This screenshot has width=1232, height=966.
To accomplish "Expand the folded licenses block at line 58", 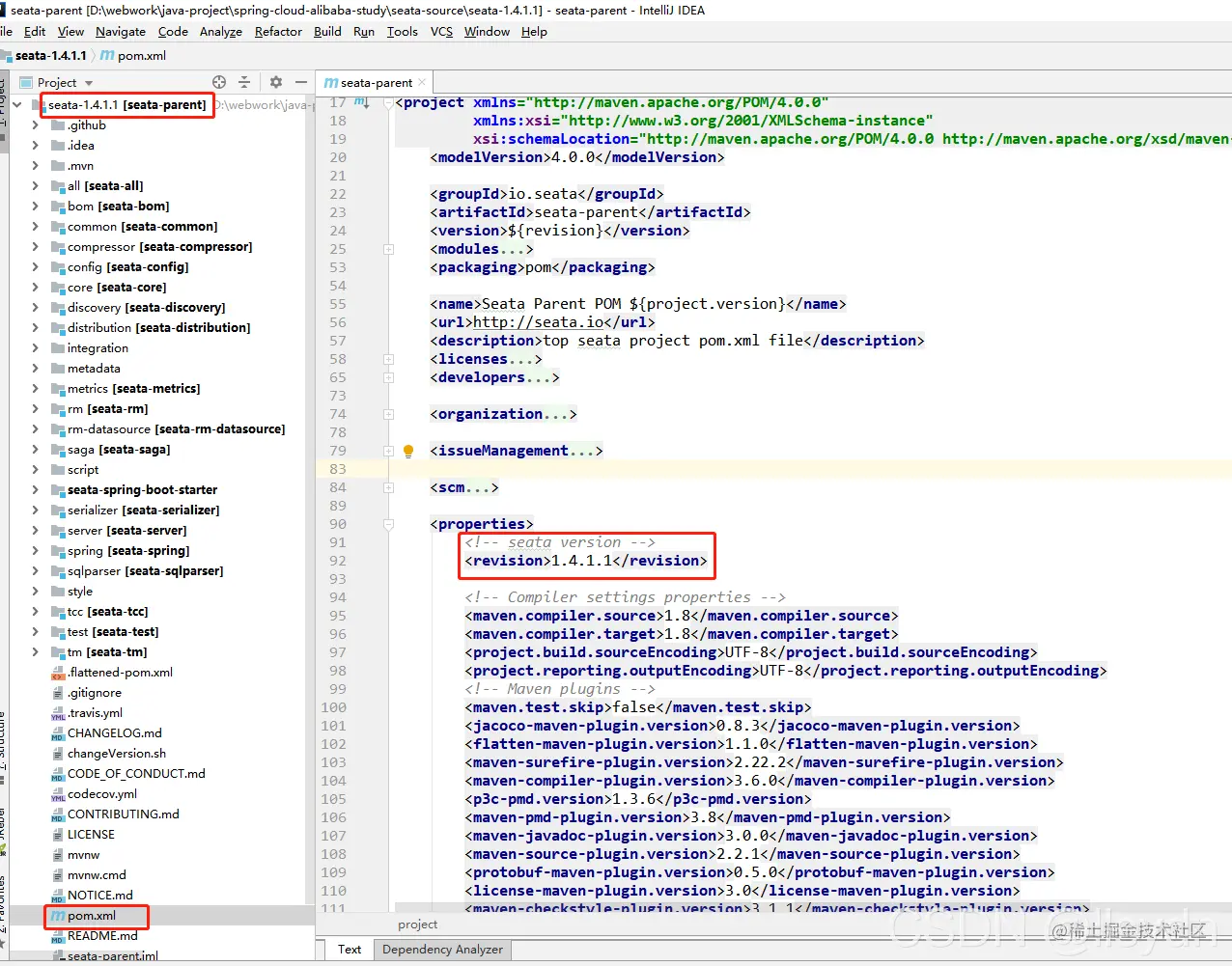I will 388,359.
